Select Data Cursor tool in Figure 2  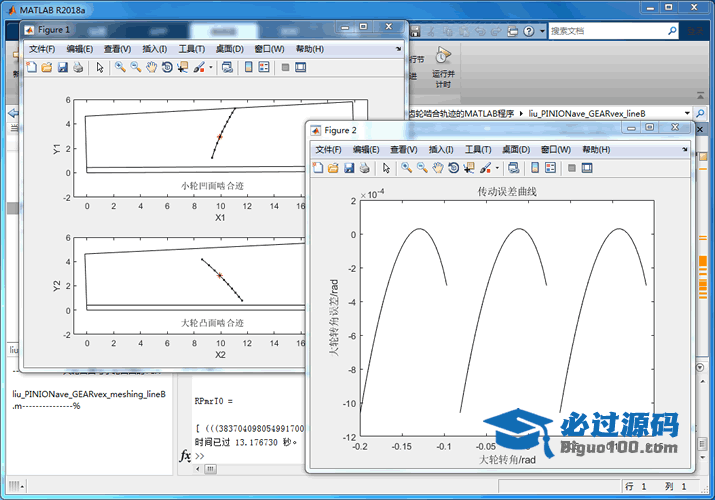[x=469, y=168]
